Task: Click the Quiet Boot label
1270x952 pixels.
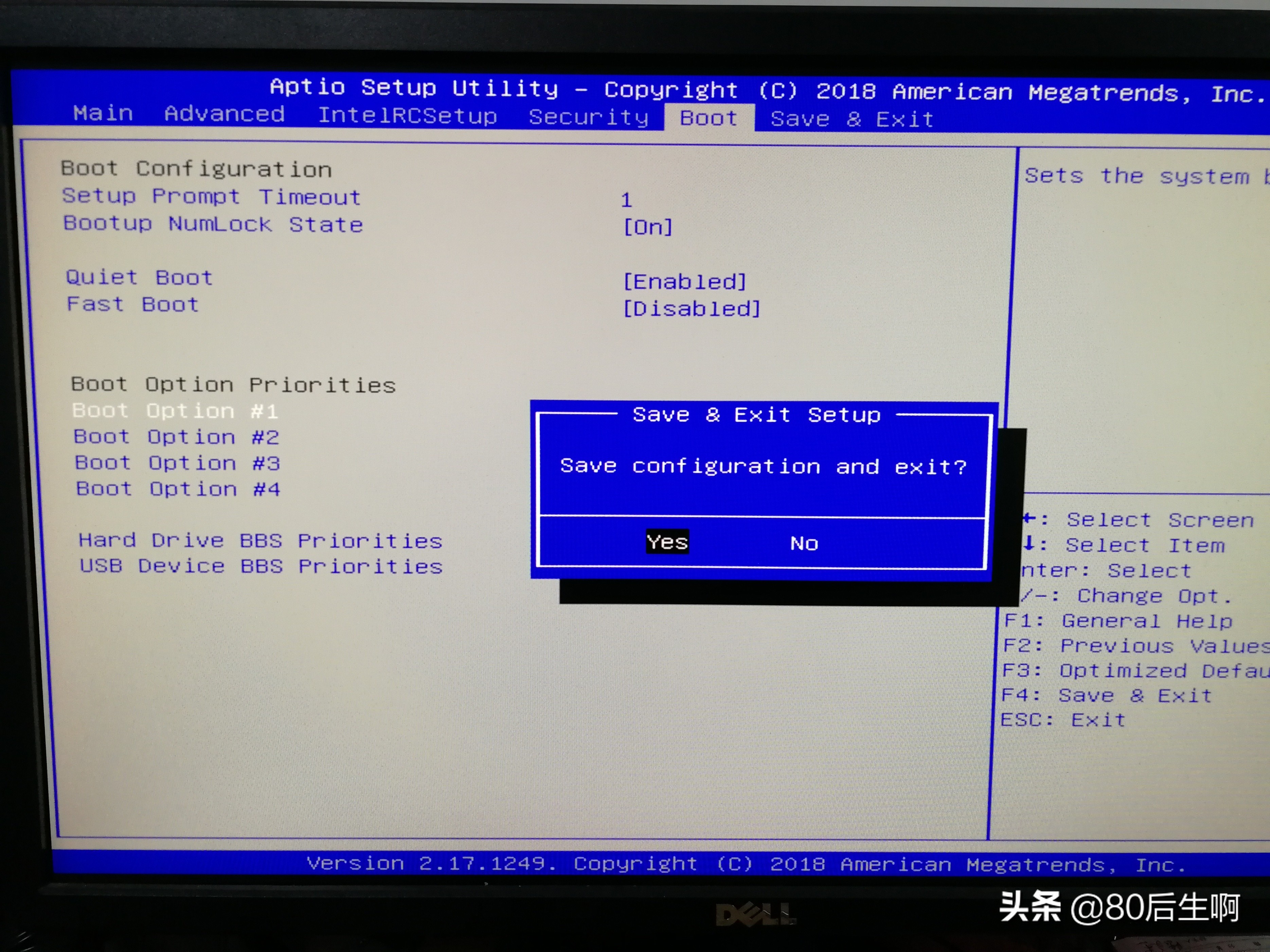Action: pyautogui.click(x=139, y=278)
